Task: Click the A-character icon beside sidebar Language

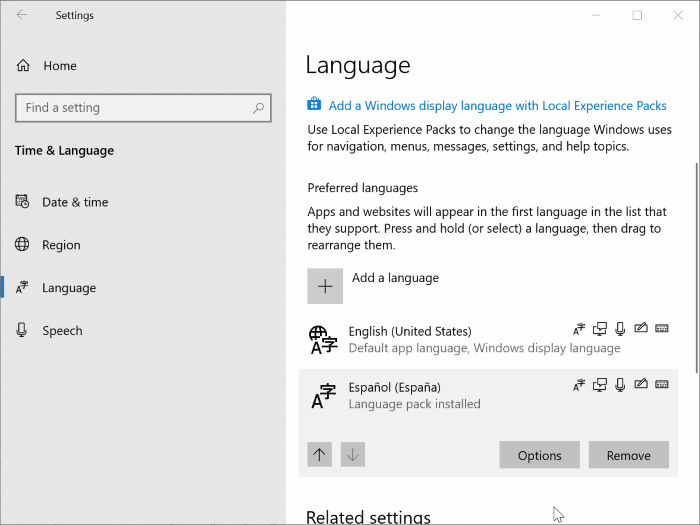Action: click(22, 287)
